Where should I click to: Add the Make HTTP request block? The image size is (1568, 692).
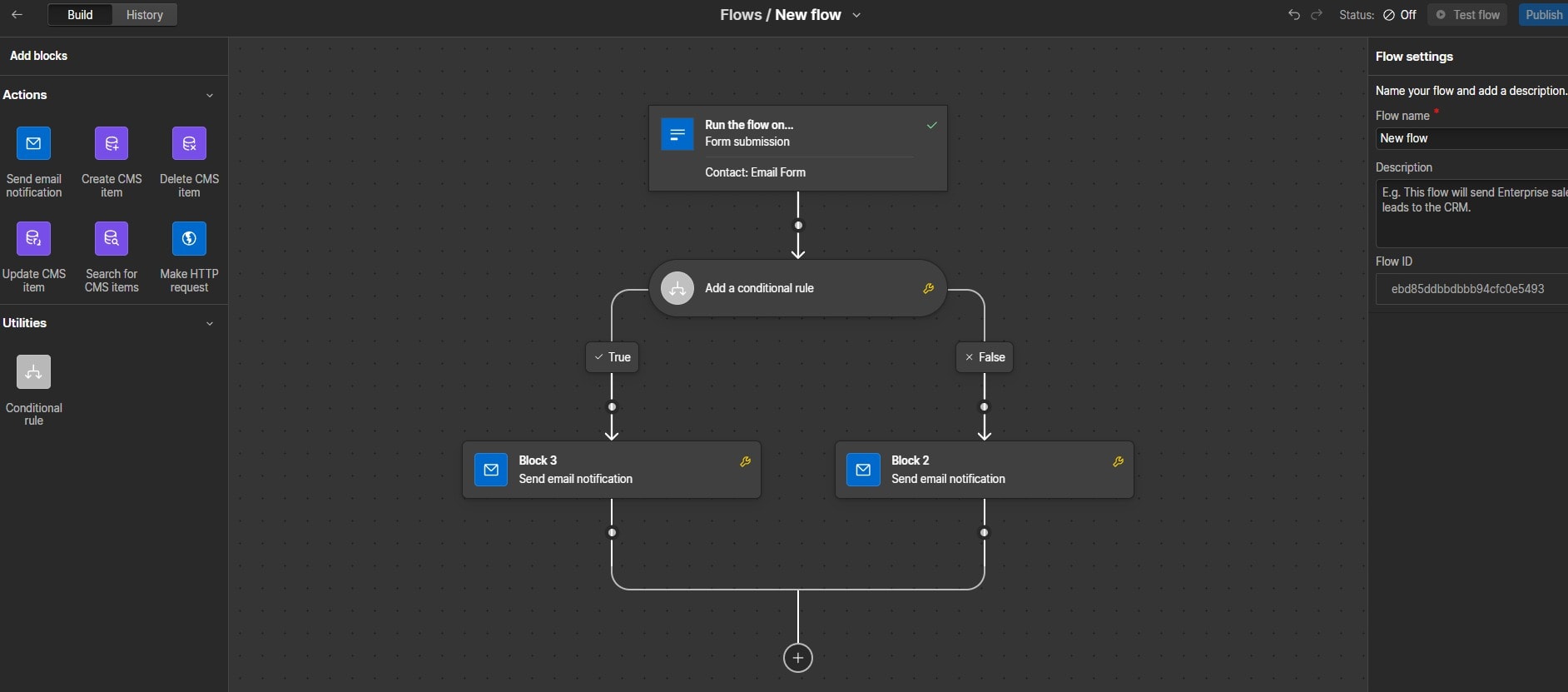point(189,238)
